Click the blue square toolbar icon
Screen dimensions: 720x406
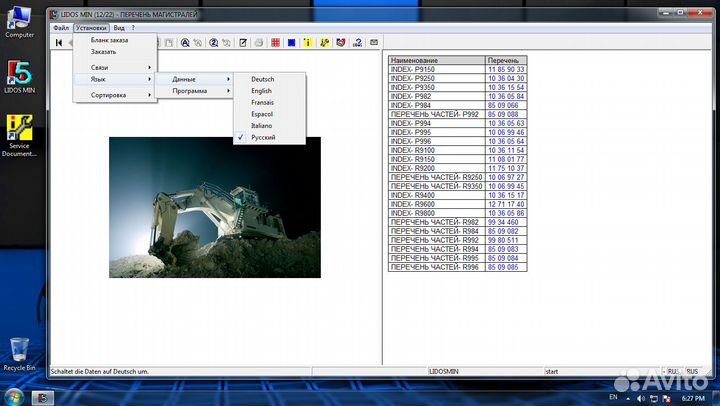pos(290,42)
